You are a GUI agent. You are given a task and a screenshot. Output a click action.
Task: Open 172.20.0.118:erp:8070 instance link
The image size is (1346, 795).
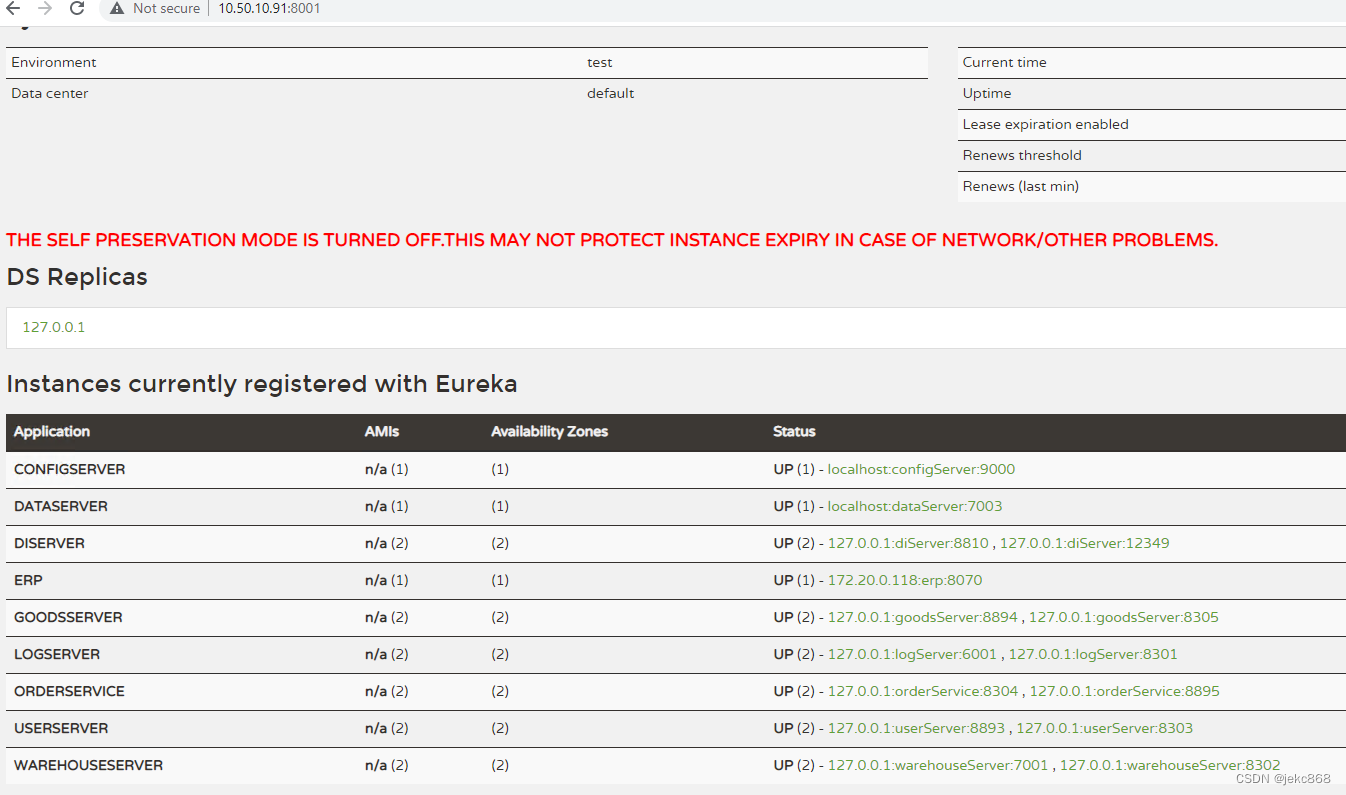click(x=905, y=580)
